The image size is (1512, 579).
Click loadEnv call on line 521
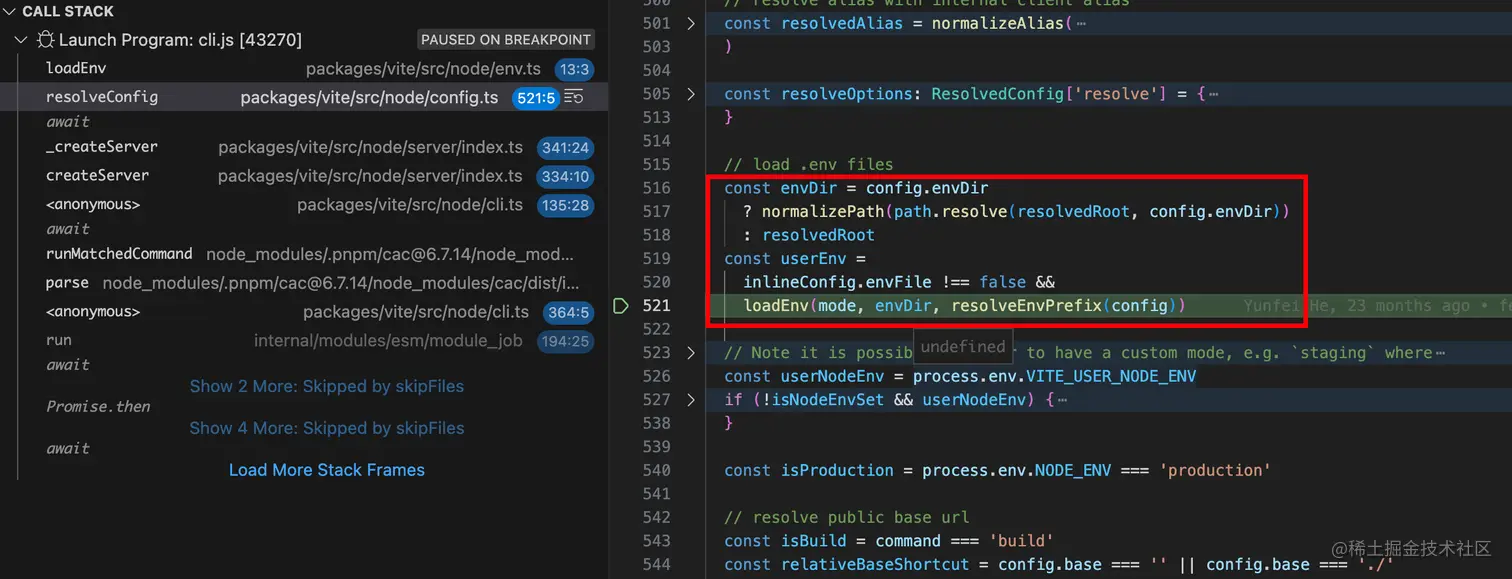(x=776, y=305)
